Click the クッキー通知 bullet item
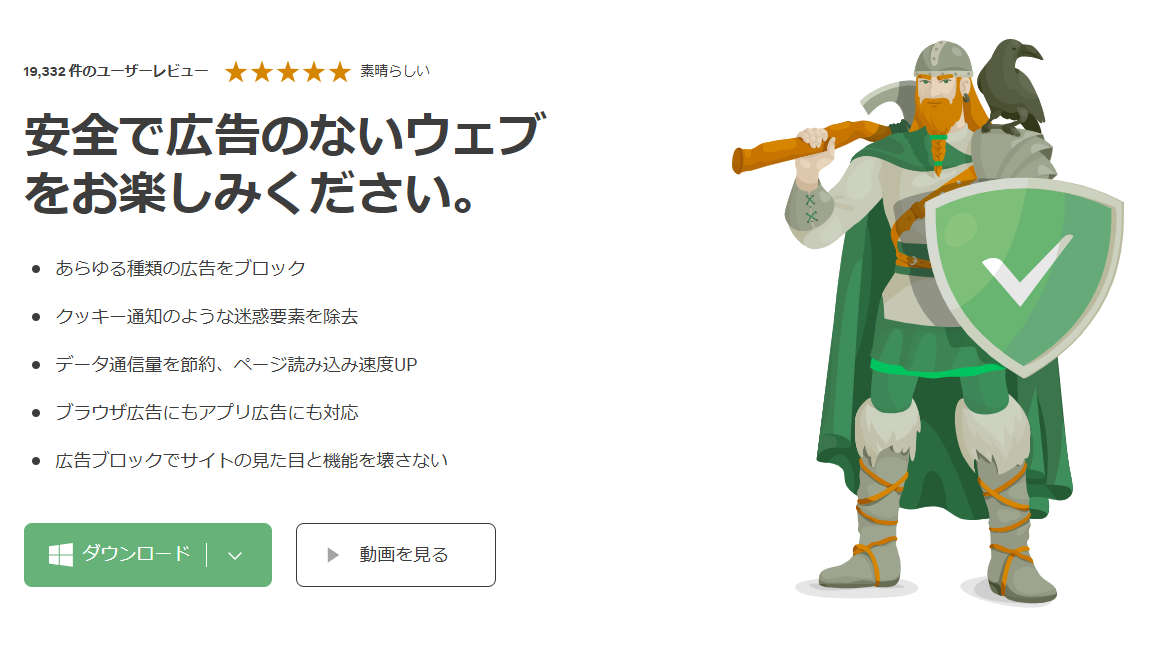Viewport: 1156px width, 651px height. [206, 316]
